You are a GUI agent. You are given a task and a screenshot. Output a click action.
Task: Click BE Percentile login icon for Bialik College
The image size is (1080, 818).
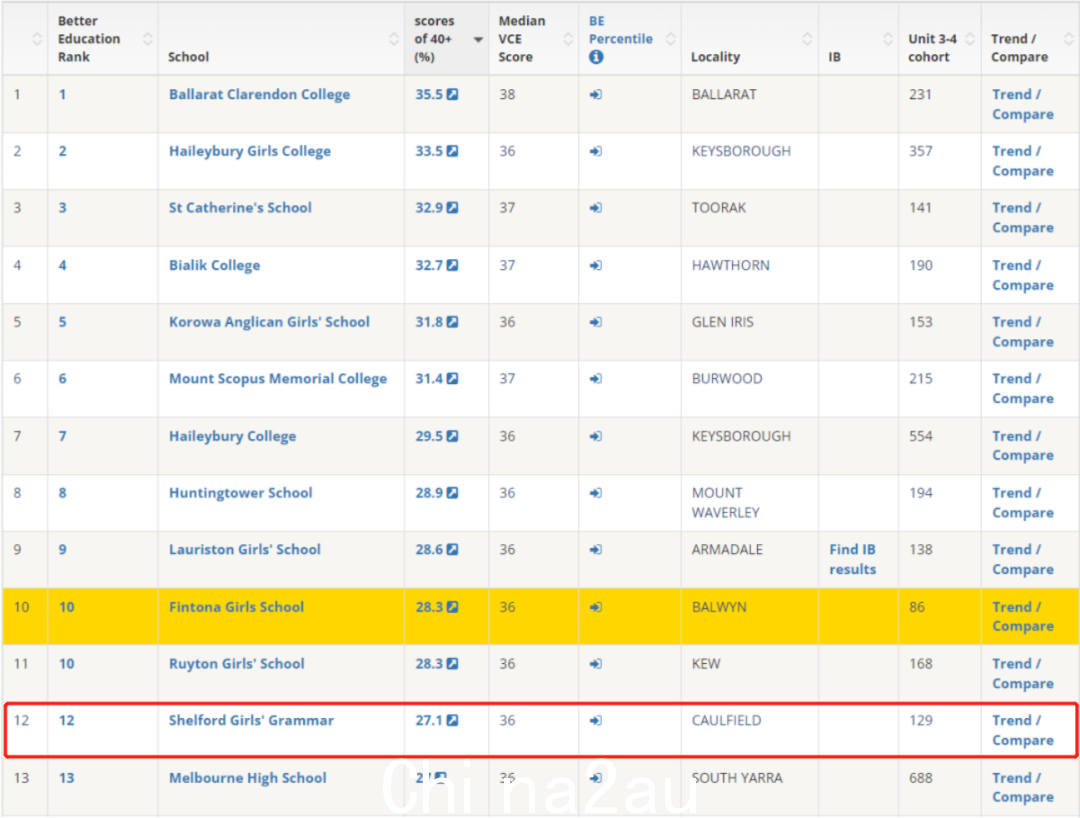pos(596,265)
